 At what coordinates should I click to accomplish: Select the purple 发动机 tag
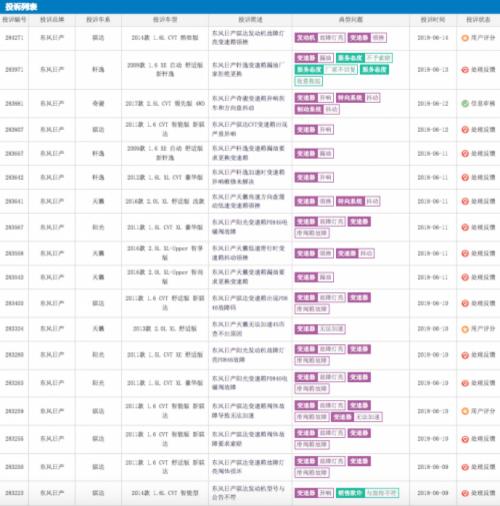(x=306, y=38)
